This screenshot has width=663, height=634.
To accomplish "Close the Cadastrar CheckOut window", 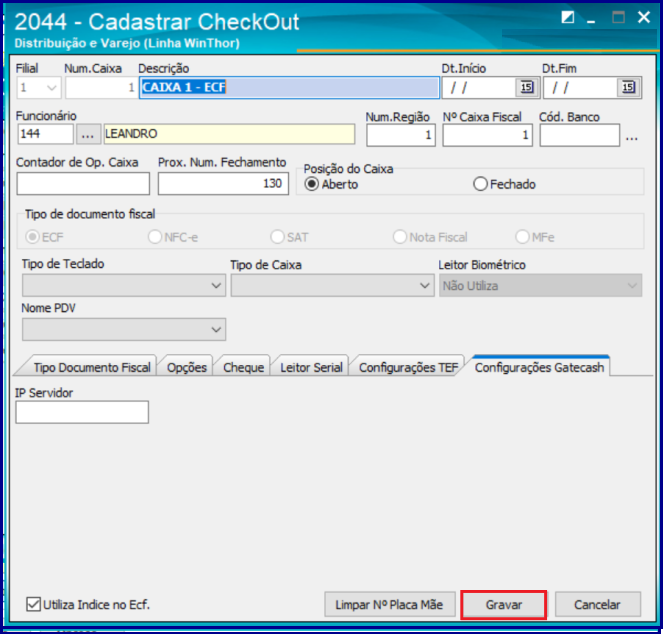I will pyautogui.click(x=643, y=17).
